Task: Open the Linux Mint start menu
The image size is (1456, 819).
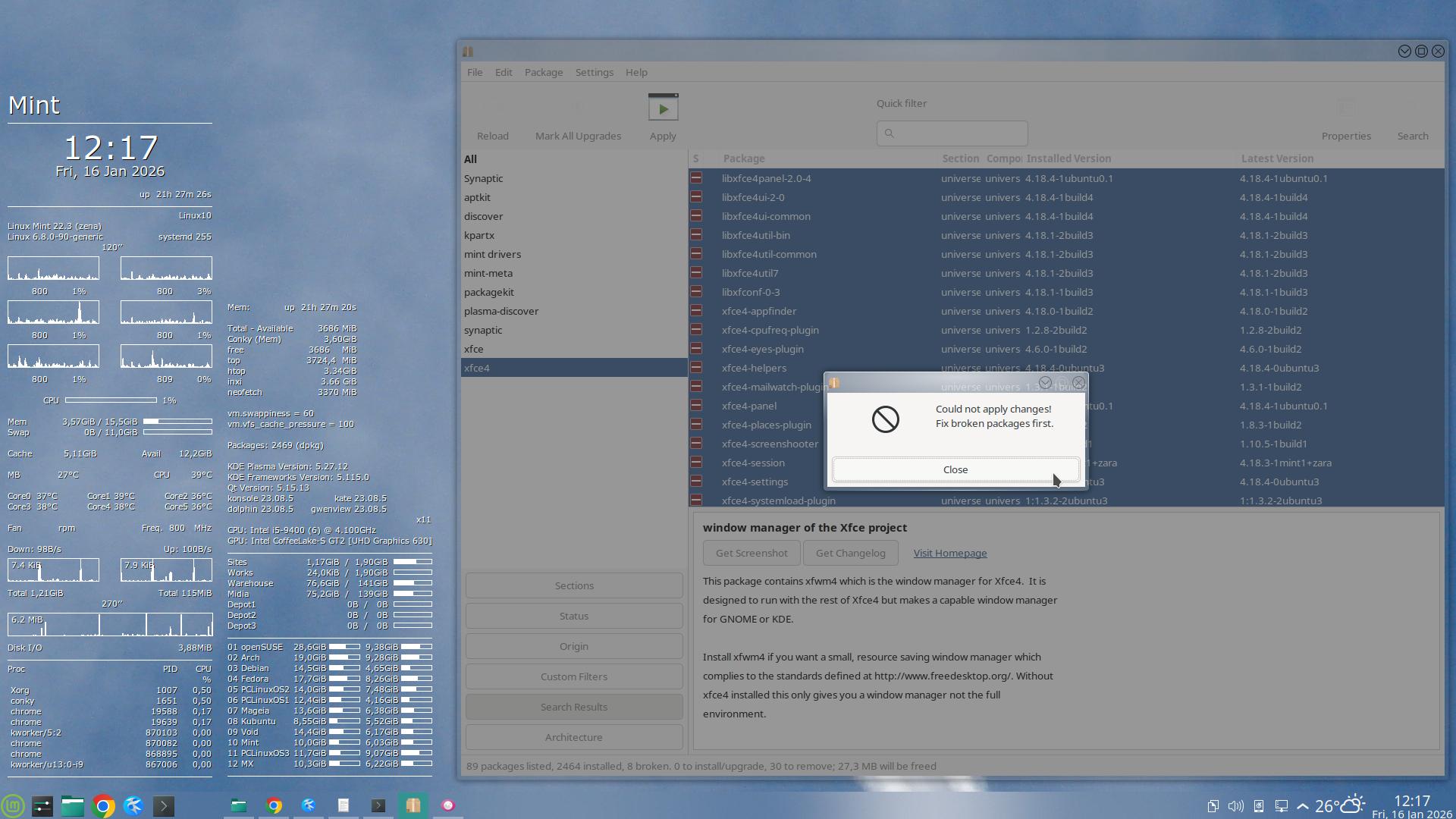Action: pos(13,806)
